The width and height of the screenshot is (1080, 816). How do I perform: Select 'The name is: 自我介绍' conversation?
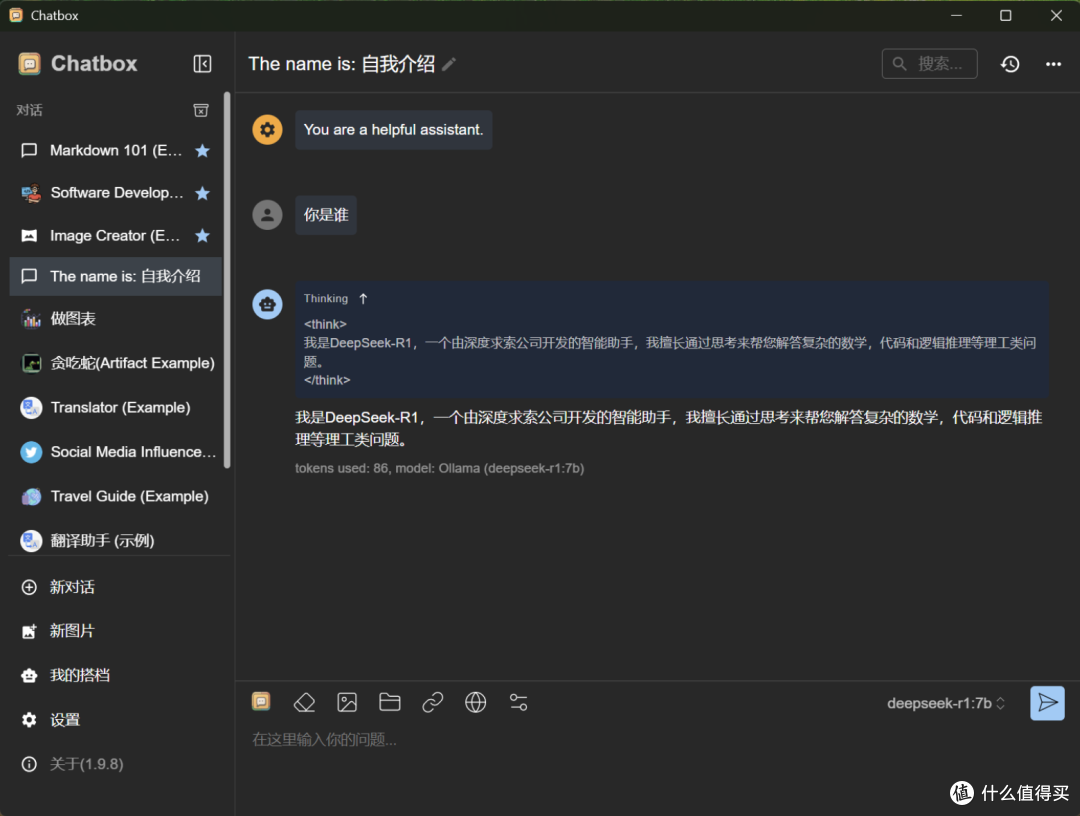(115, 276)
